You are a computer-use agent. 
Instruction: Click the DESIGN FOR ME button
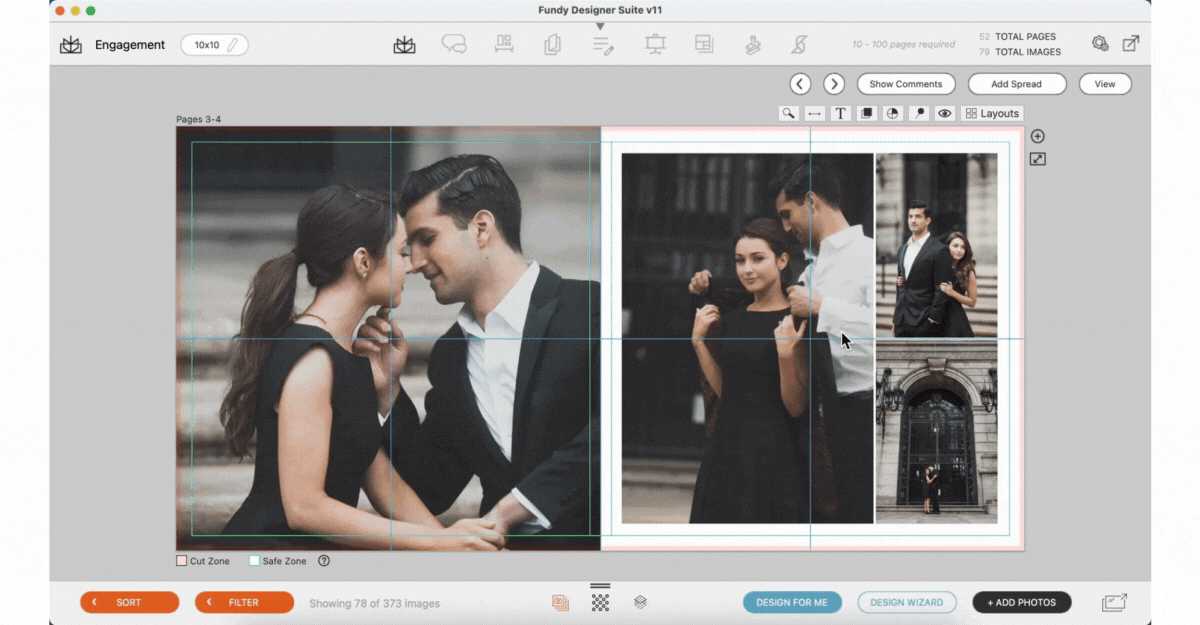pyautogui.click(x=792, y=603)
